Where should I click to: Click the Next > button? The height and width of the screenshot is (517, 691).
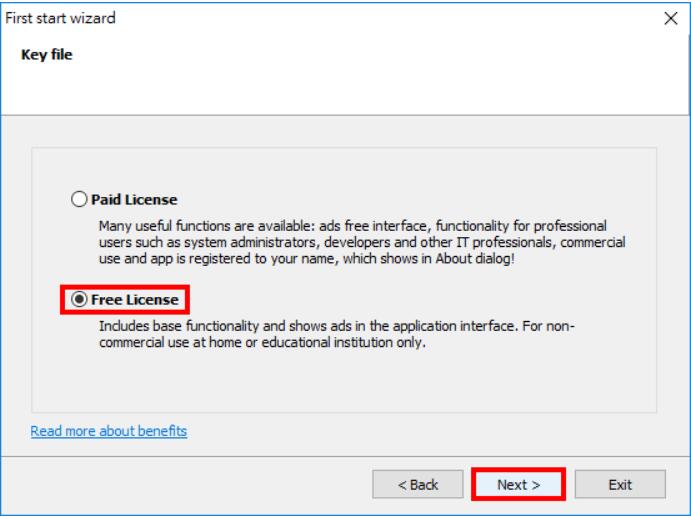pos(518,484)
